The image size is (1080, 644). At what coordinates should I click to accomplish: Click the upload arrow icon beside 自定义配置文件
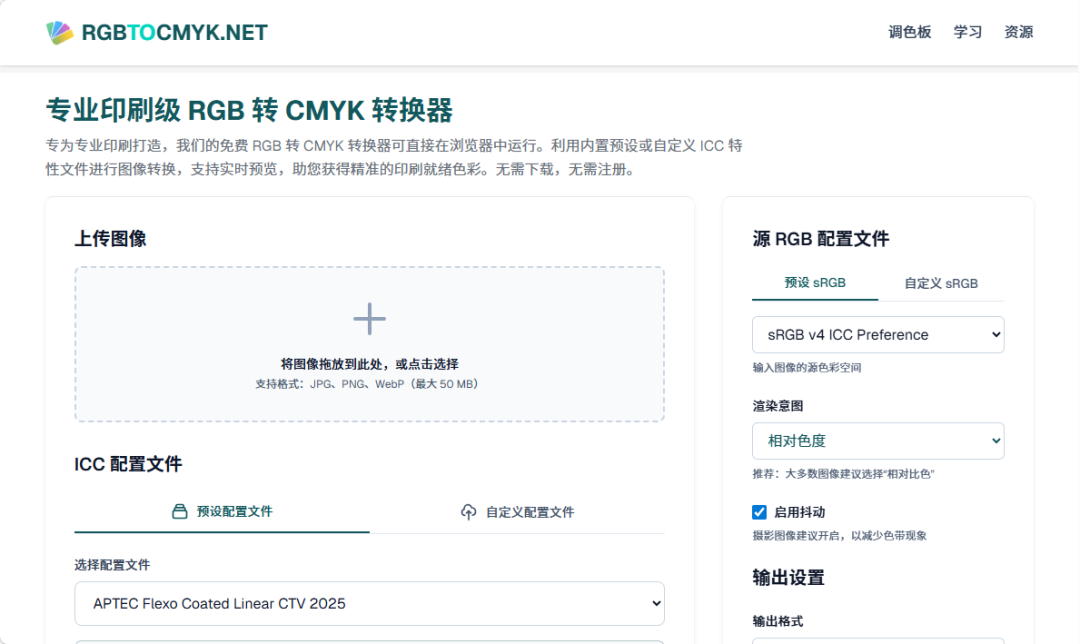tap(466, 512)
